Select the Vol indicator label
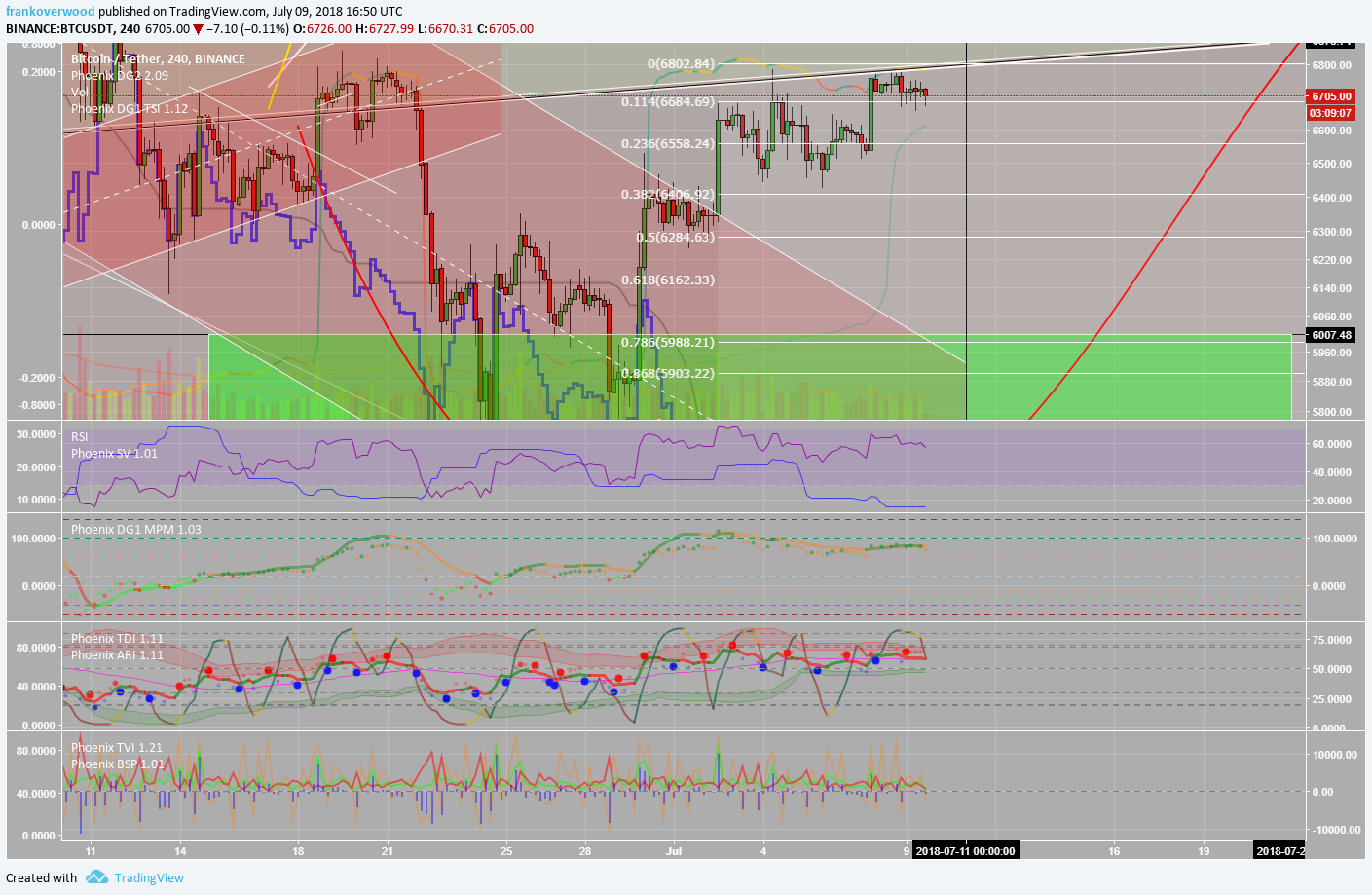The image size is (1372, 895). (x=80, y=92)
